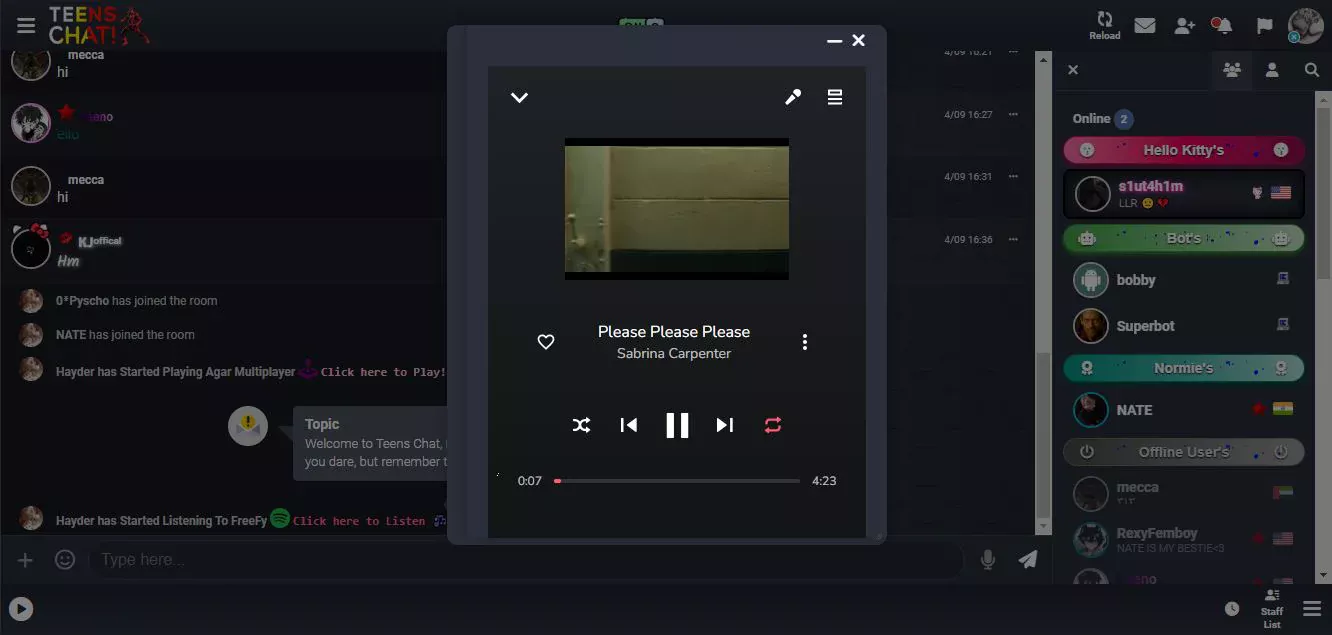1332x635 pixels.
Task: Switch to the user list group tab
Action: click(x=1232, y=70)
